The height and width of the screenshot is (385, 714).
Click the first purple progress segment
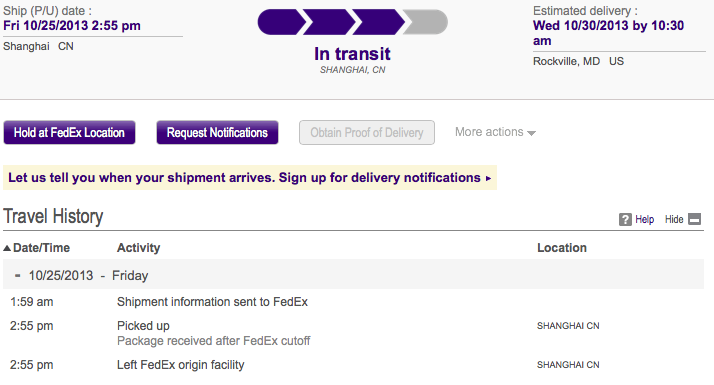281,22
